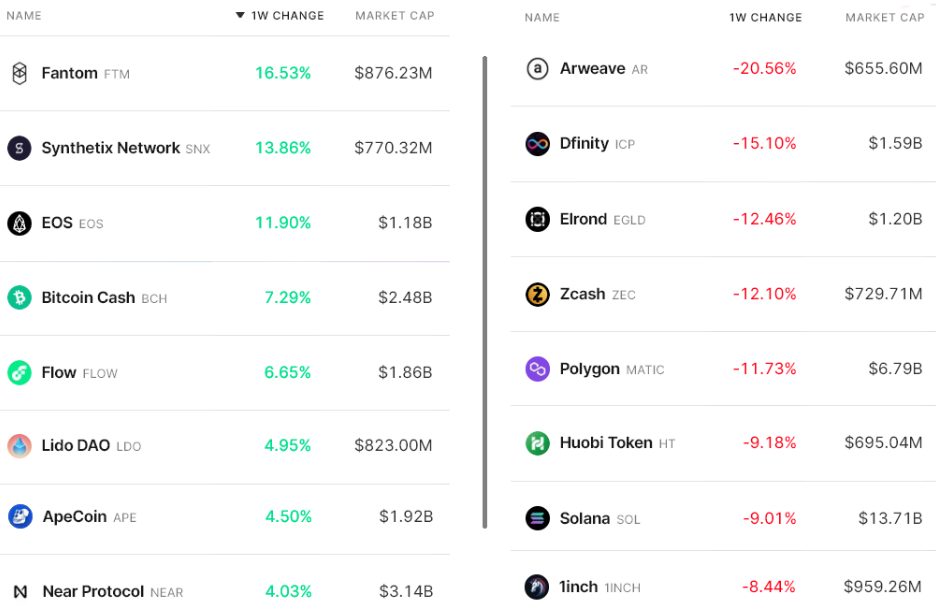Sort losers table by 1W Change header
942x613 pixels.
coord(765,17)
